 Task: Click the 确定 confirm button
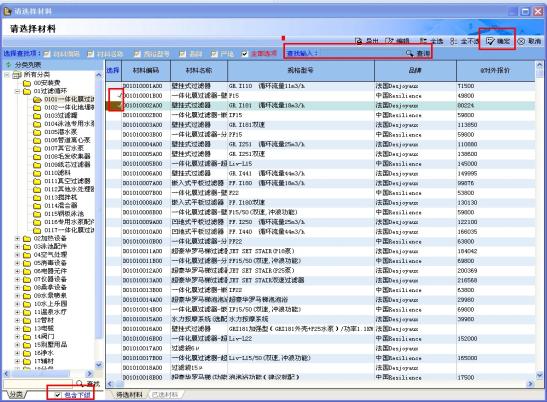click(498, 41)
